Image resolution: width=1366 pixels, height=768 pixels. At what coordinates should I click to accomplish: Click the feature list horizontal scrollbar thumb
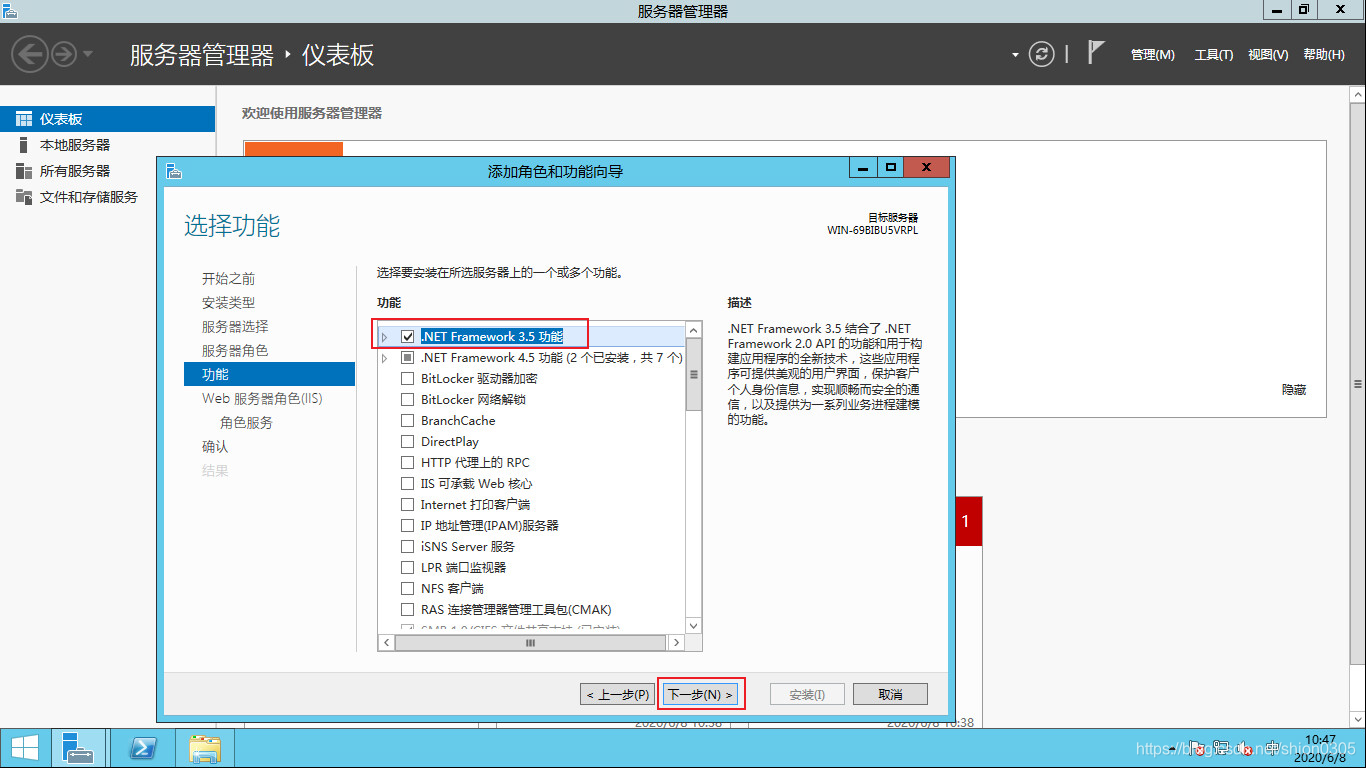click(x=529, y=643)
